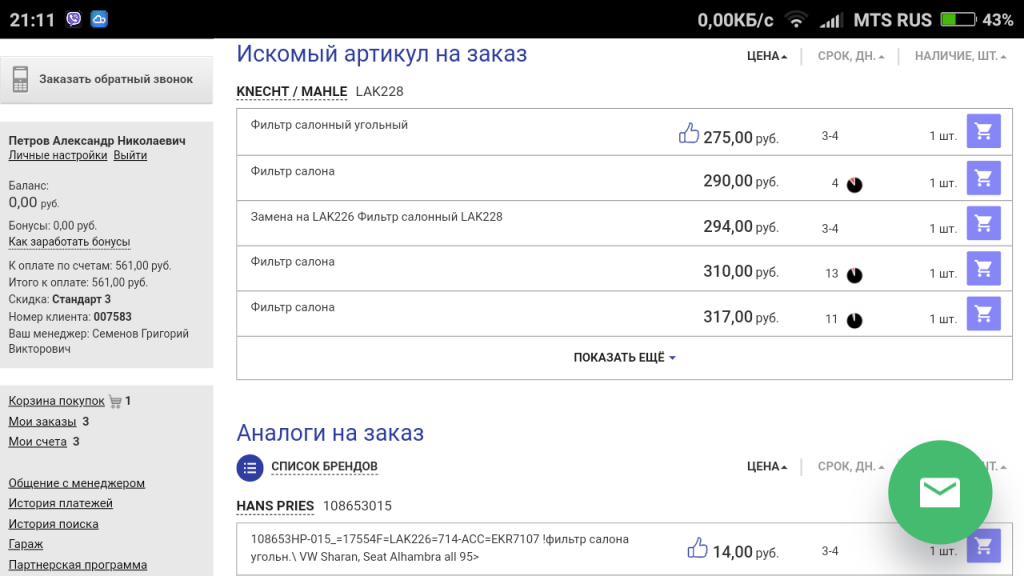Open the brand list icon button

coord(250,467)
